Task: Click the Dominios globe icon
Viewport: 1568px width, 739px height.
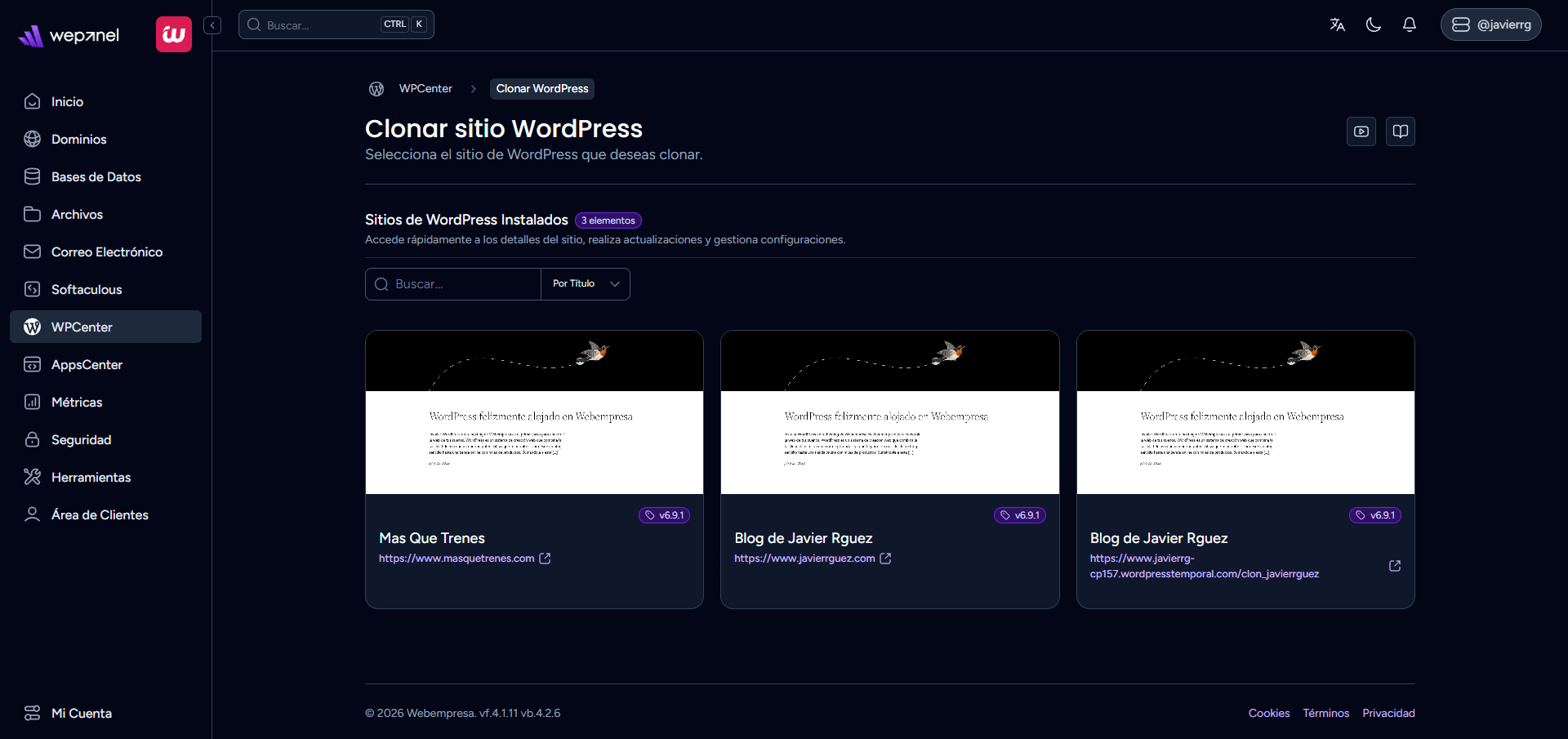Action: 33,139
